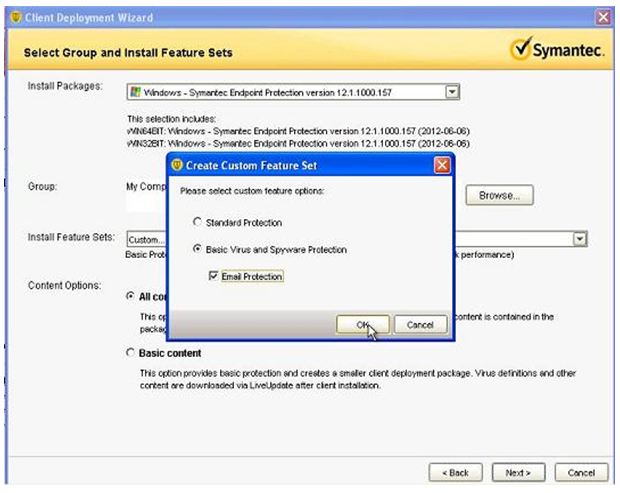The height and width of the screenshot is (493, 620).
Task: Open the Install Packages dropdown arrow
Action: (x=452, y=91)
